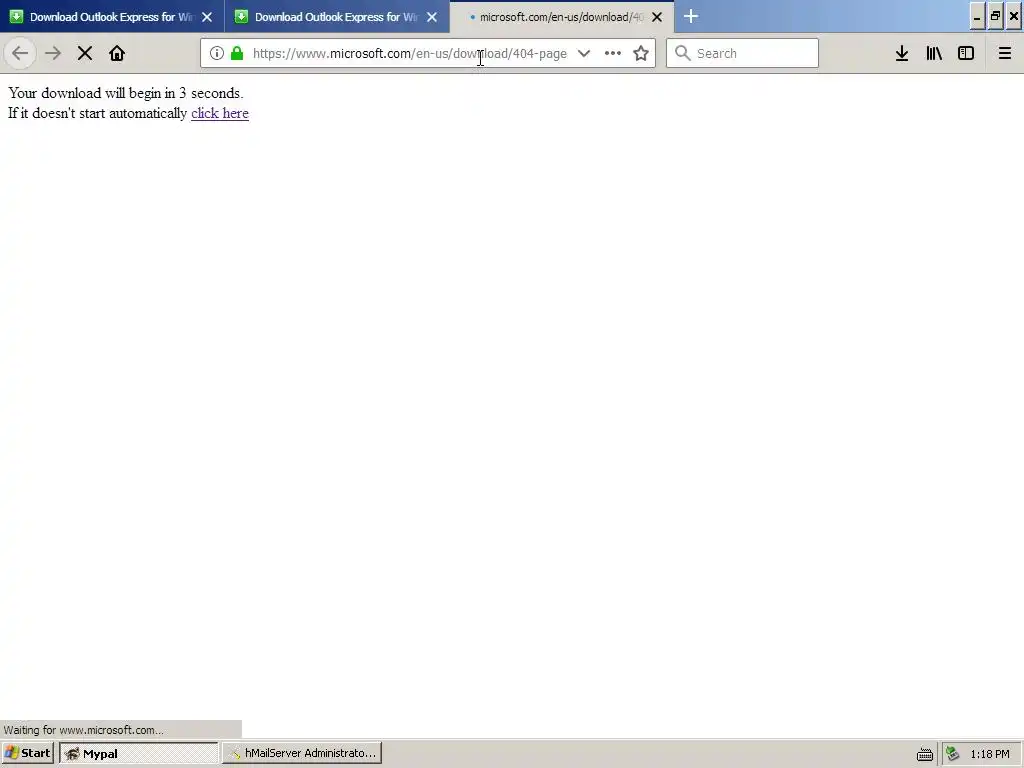
Task: Open the page actions three-dot menu
Action: coord(613,53)
